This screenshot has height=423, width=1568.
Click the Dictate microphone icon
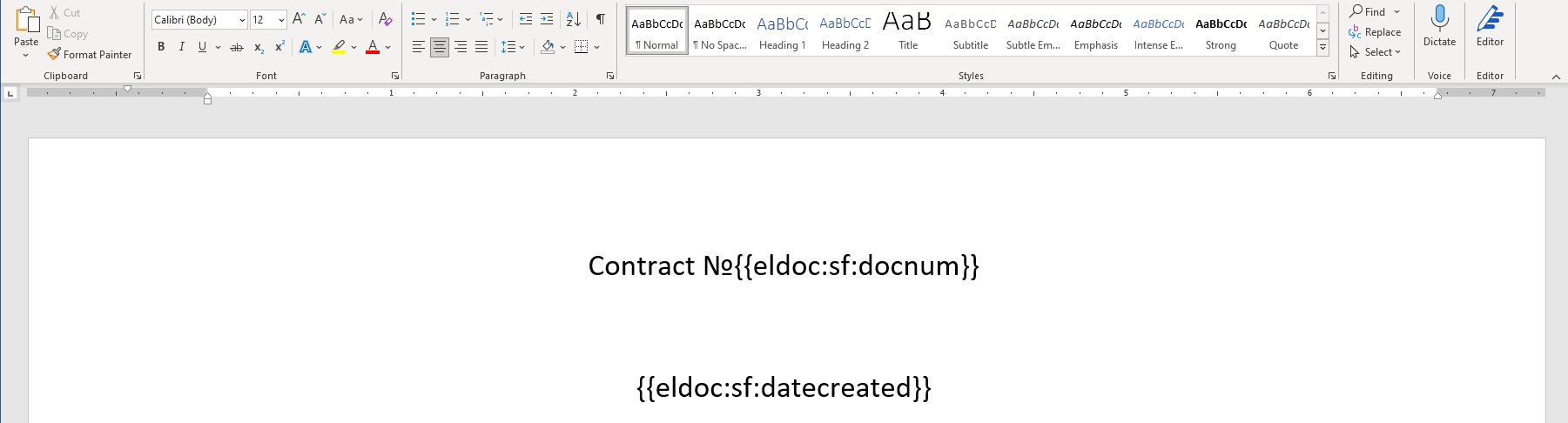[x=1439, y=18]
